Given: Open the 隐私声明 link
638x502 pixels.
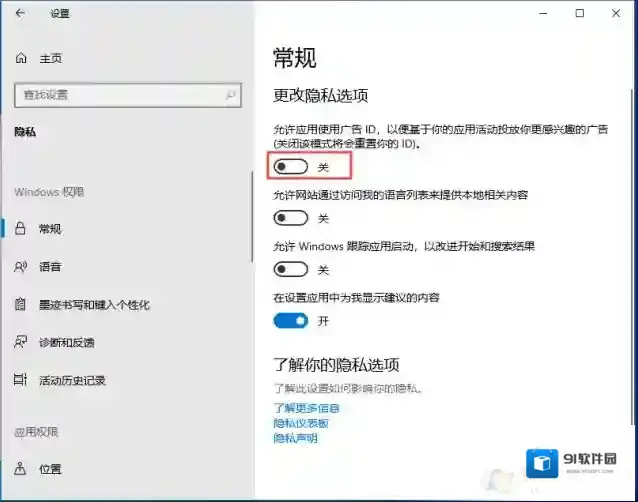Looking at the screenshot, I should 295,438.
